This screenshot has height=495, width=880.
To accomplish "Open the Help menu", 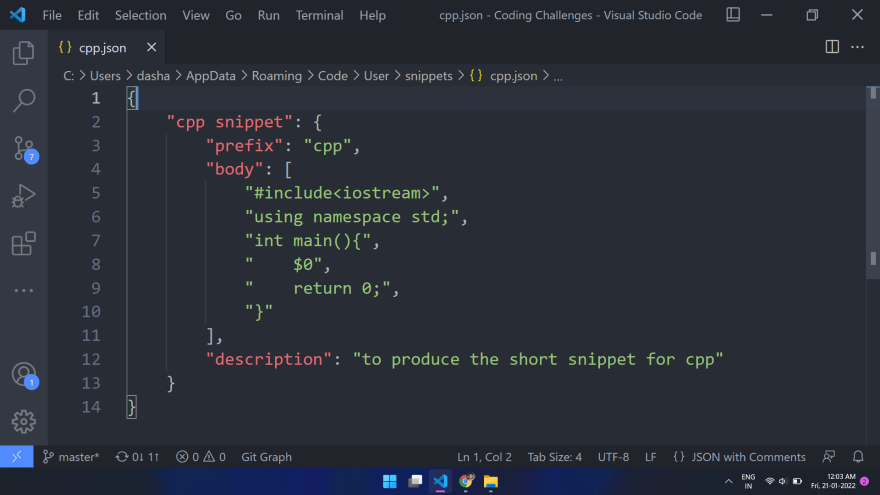I will 373,15.
